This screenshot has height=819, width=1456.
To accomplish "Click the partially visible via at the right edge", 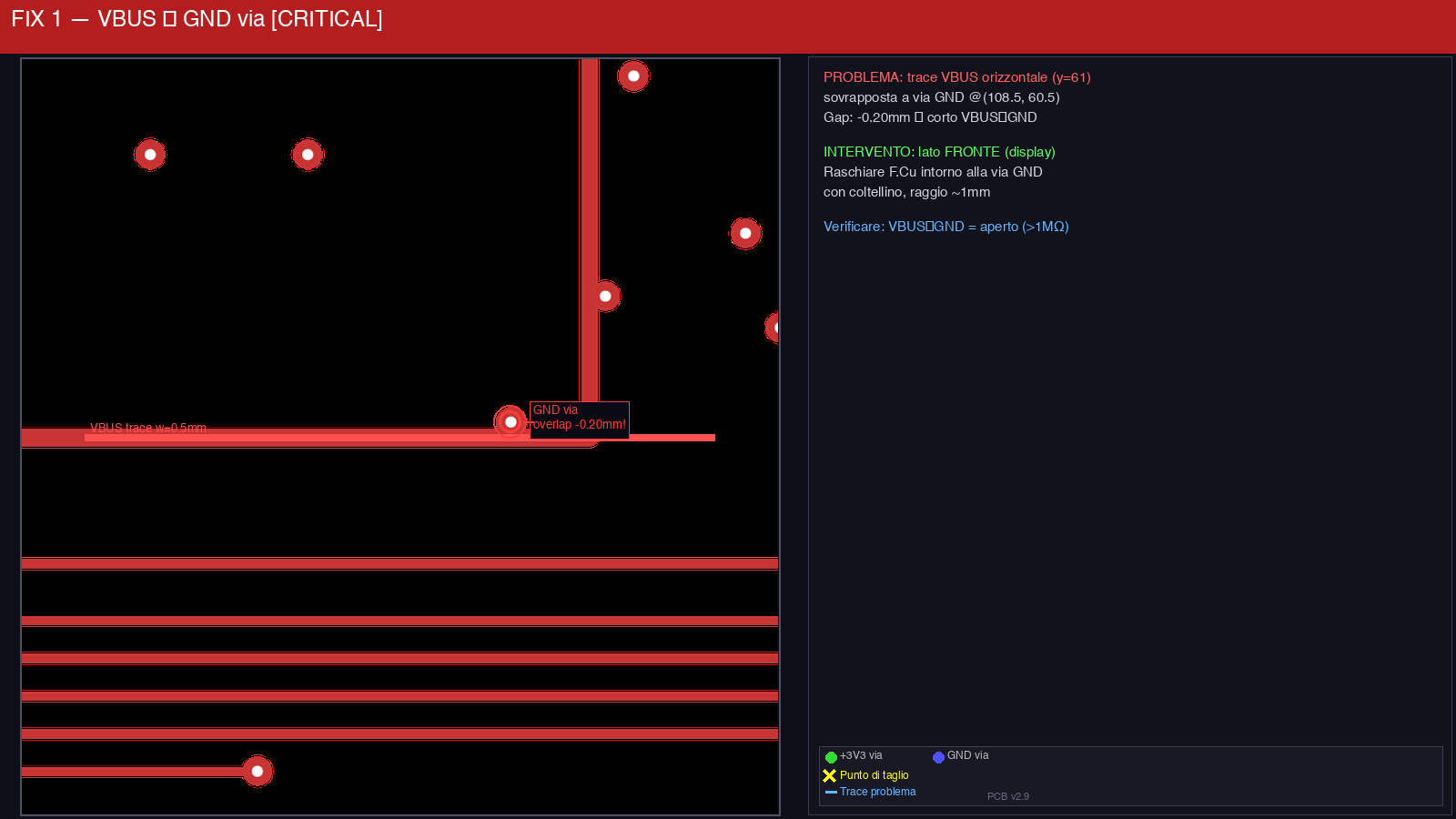I will [773, 328].
